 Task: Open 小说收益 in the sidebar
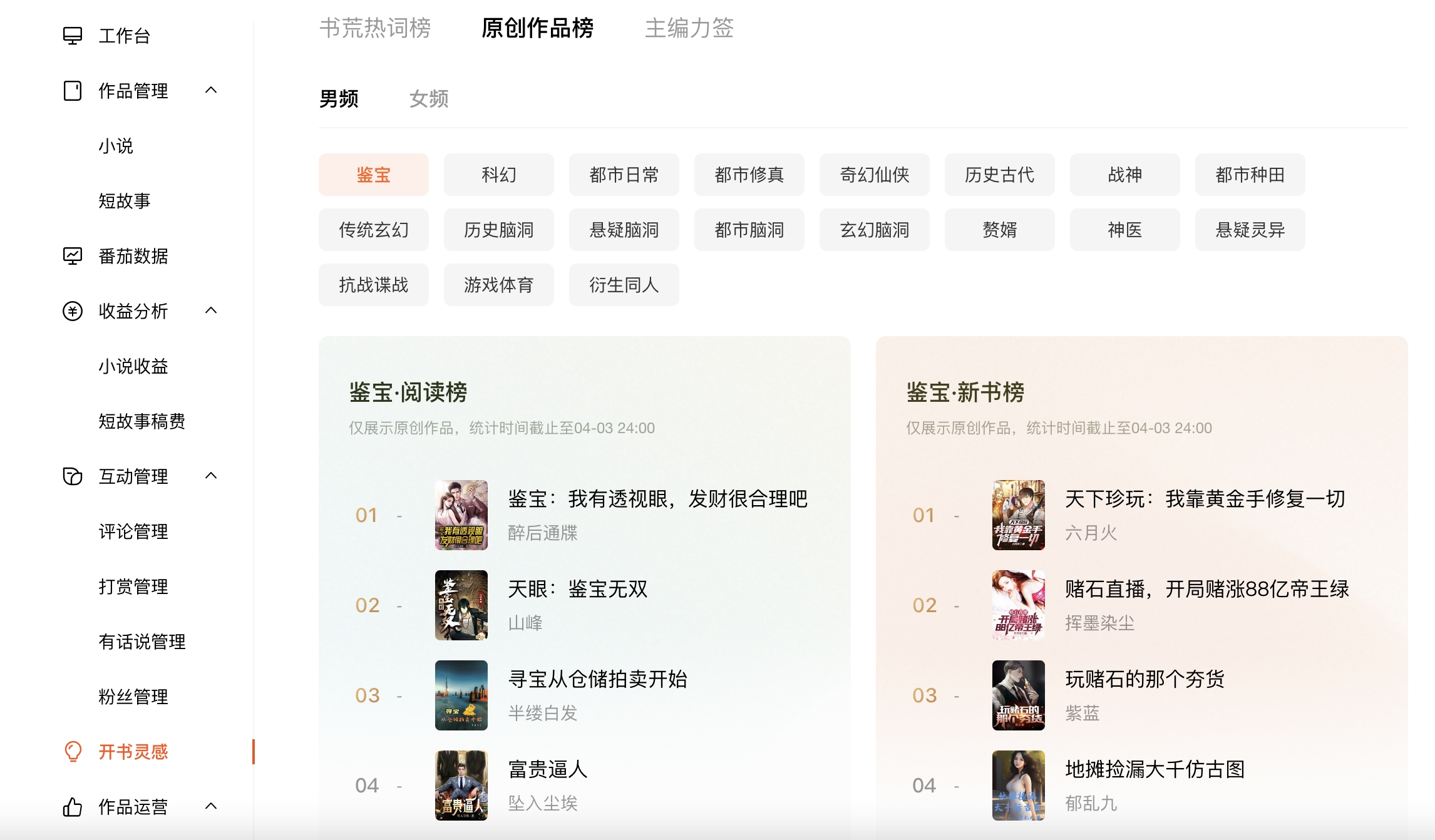coord(133,366)
